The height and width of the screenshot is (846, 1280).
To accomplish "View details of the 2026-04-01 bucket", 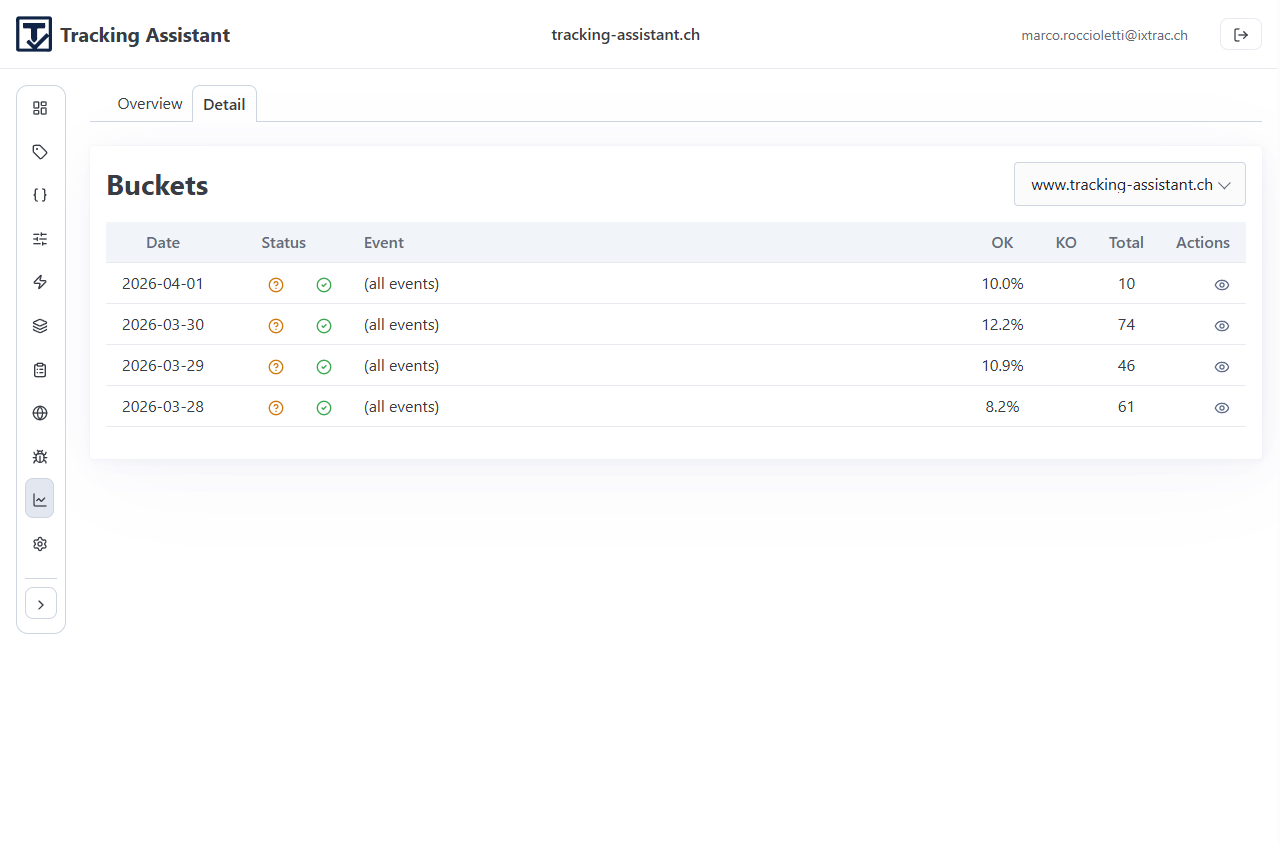I will tap(1221, 285).
